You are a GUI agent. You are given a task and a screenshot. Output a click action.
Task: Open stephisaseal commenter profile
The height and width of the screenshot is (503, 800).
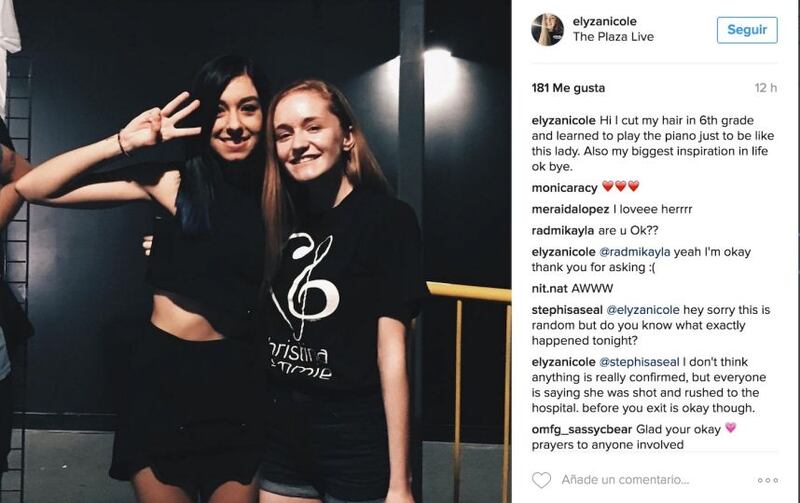pos(567,310)
